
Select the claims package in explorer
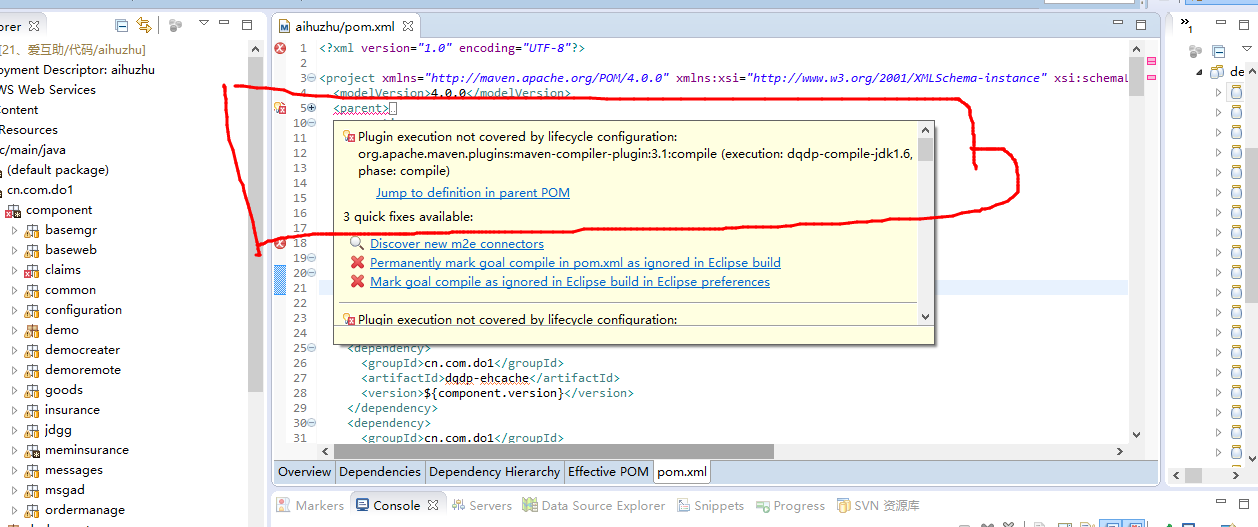[62, 270]
